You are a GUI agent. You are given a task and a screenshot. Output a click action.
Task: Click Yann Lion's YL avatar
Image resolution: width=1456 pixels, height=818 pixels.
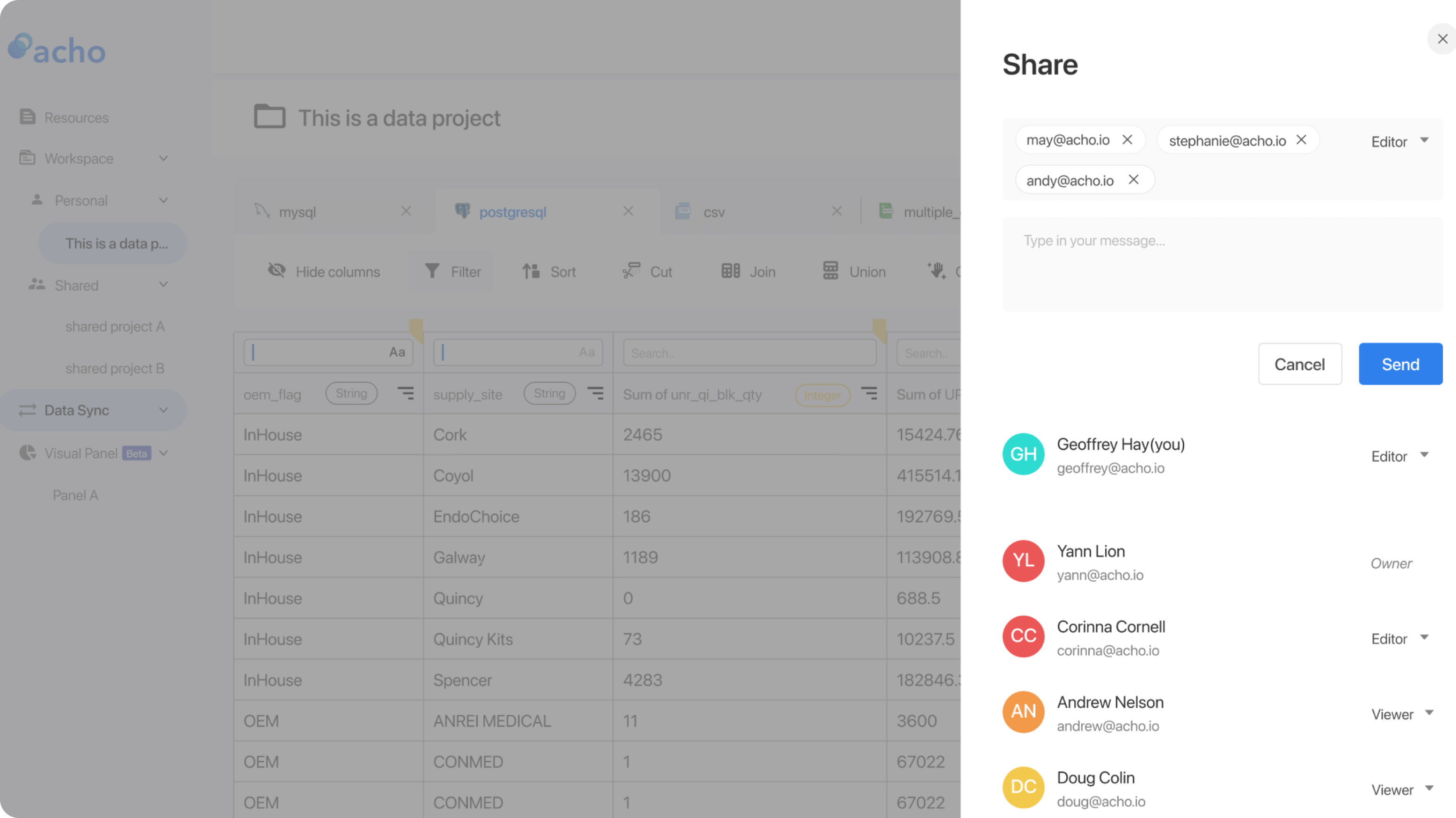click(1023, 561)
